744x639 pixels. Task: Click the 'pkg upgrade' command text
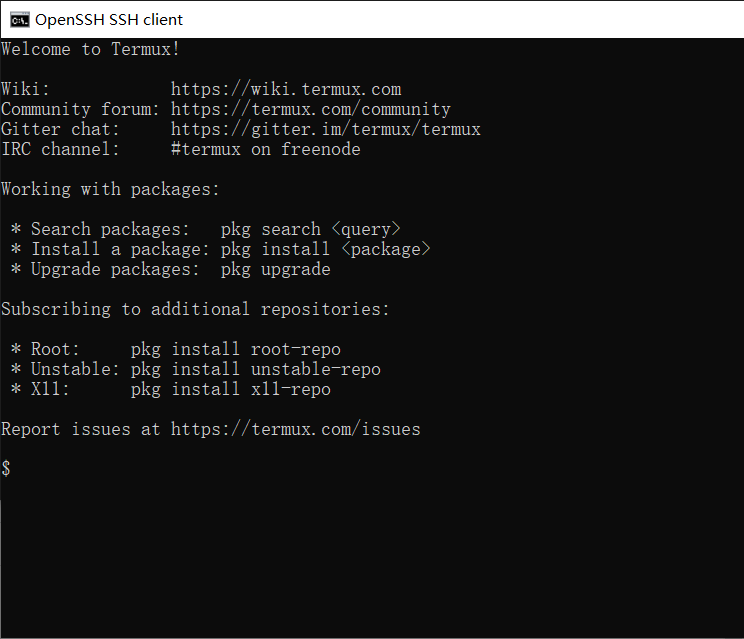click(x=276, y=269)
